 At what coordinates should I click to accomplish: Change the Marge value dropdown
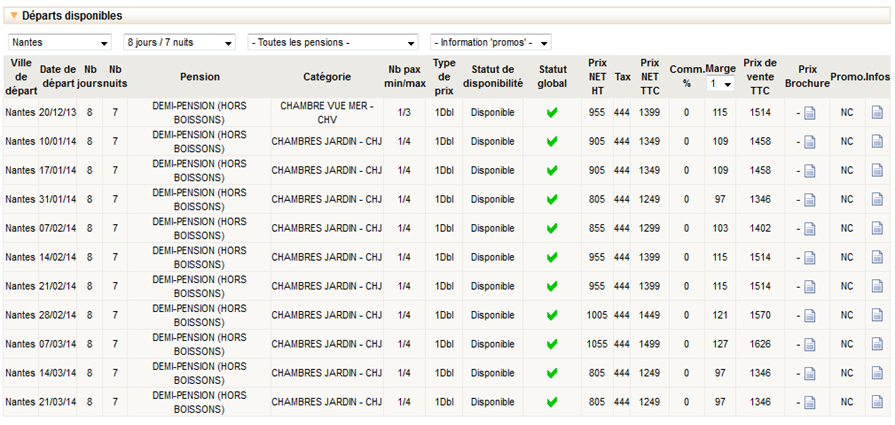pos(720,85)
